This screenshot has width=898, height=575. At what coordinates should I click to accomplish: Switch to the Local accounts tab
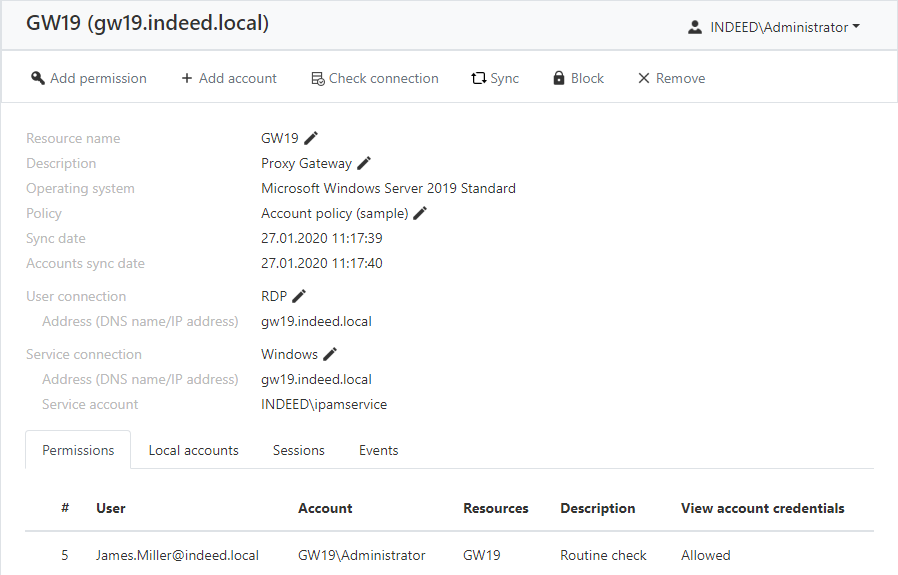(x=193, y=450)
